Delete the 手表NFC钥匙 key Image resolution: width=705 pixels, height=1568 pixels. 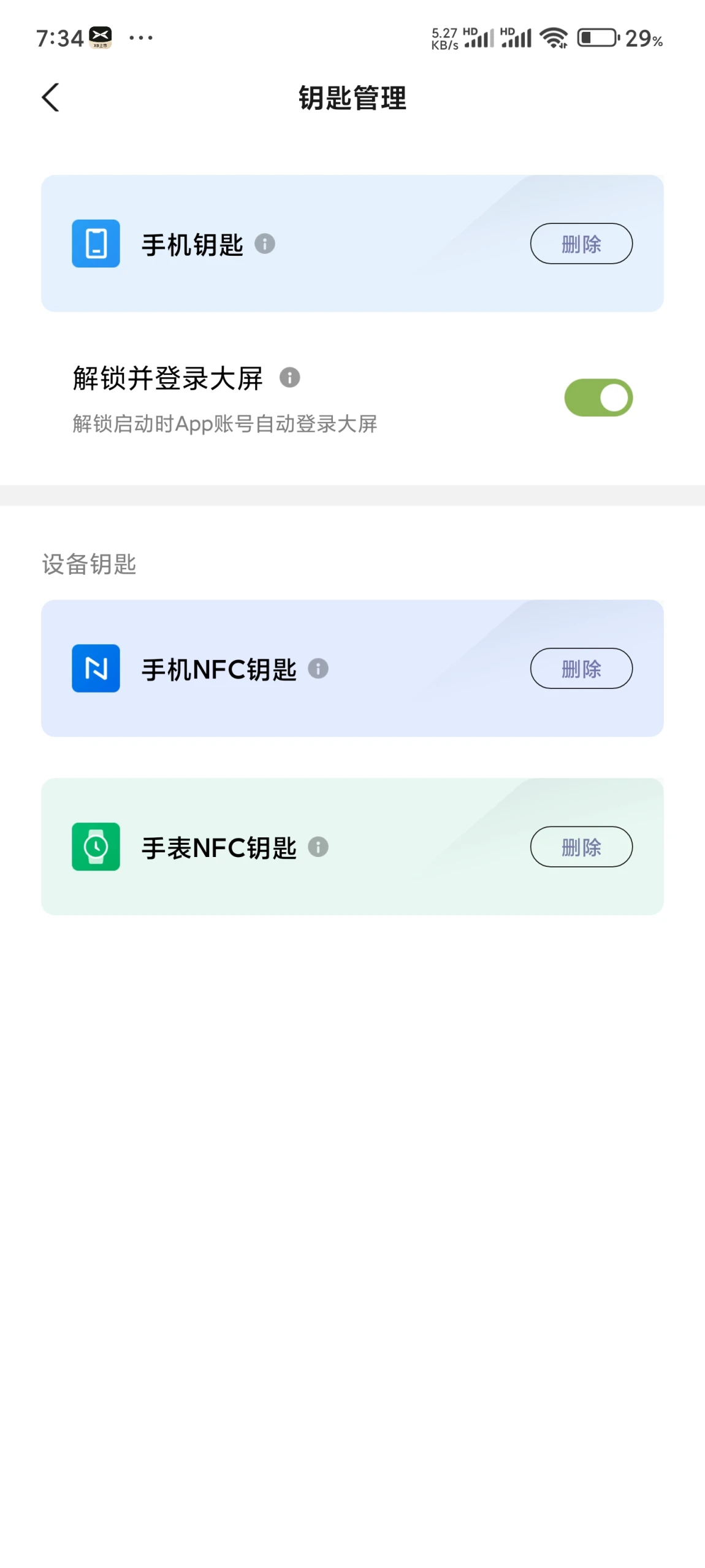click(581, 847)
